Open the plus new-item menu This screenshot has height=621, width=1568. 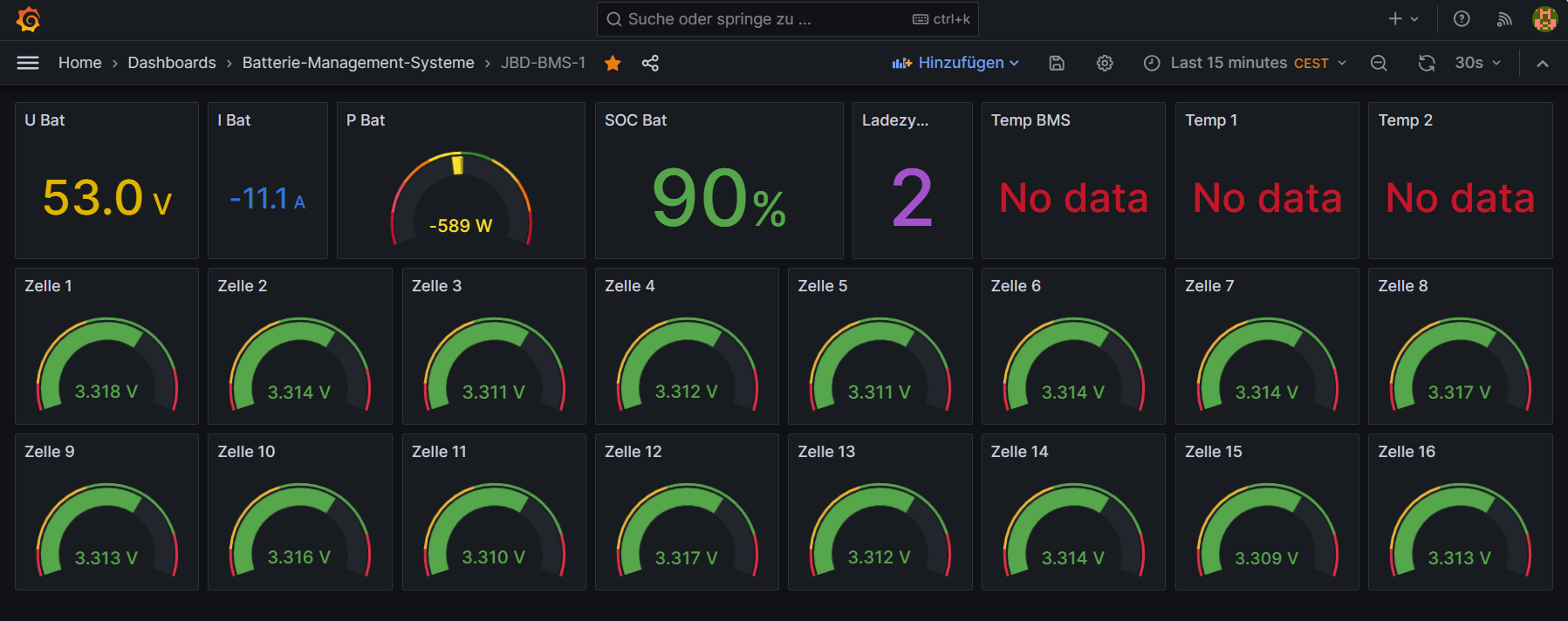pyautogui.click(x=1403, y=19)
